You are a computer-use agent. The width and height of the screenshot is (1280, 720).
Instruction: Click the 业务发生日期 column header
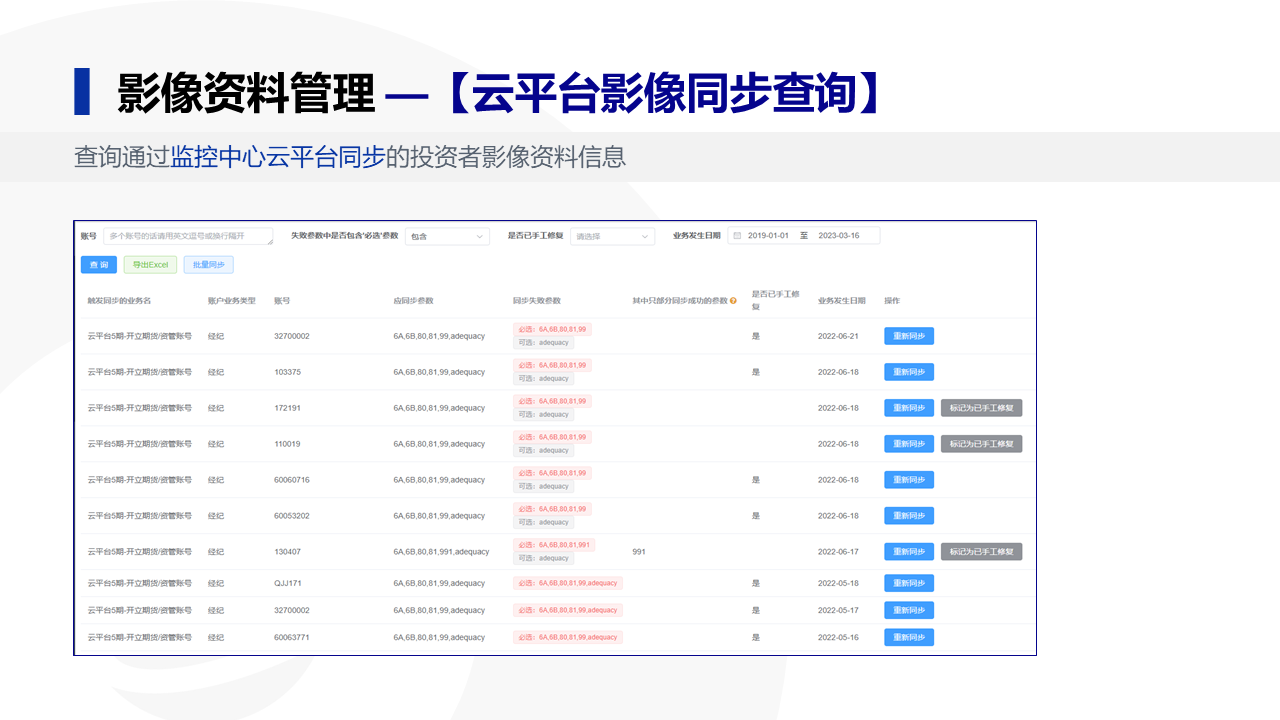[x=842, y=300]
